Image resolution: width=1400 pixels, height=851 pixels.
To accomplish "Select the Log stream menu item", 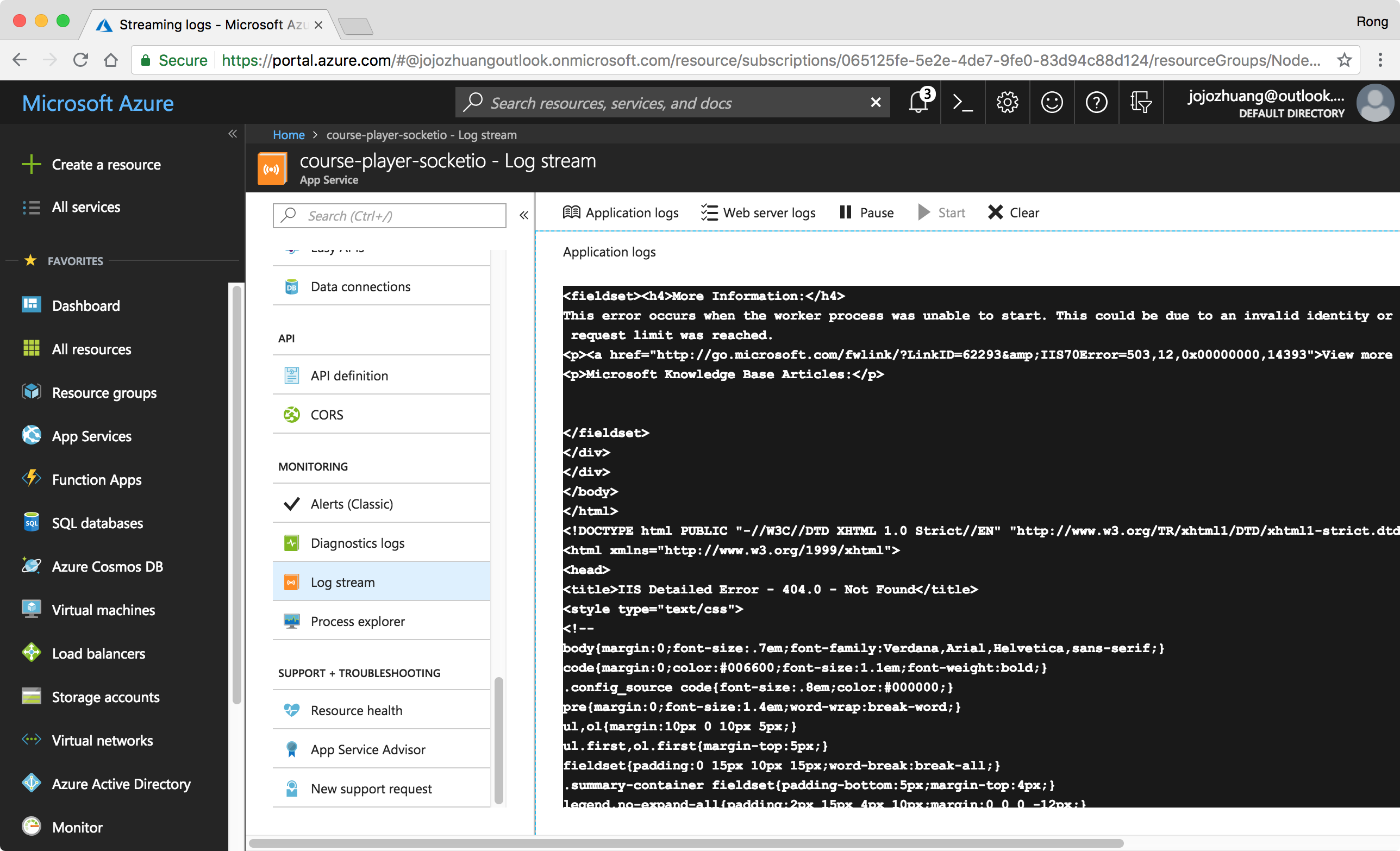I will pos(382,581).
